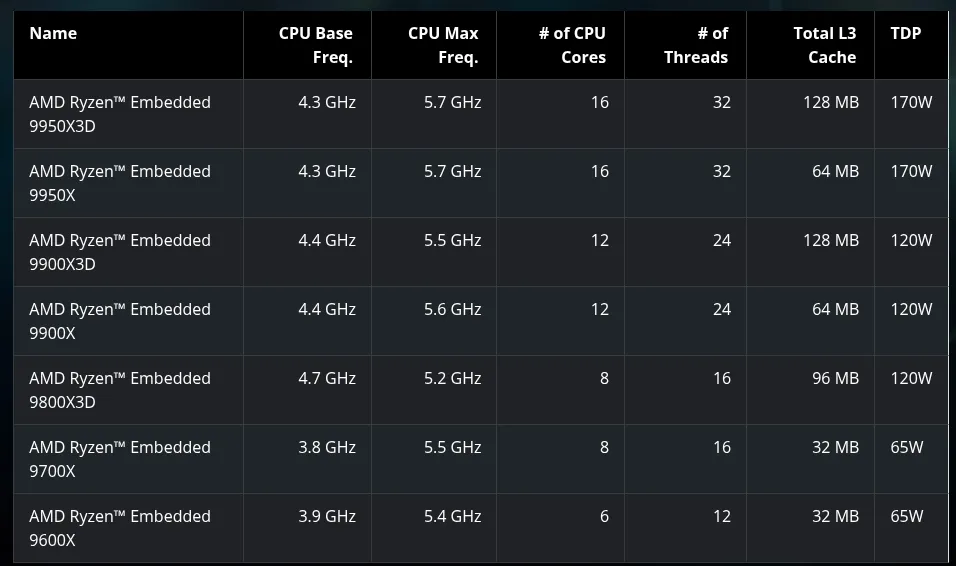Screen dimensions: 956x566
Task: Click the "TDP" column header
Action: 906,33
